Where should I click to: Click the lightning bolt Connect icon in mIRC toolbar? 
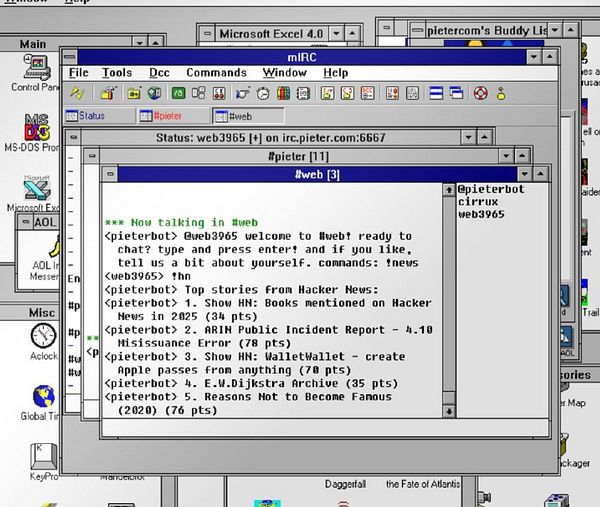click(77, 93)
